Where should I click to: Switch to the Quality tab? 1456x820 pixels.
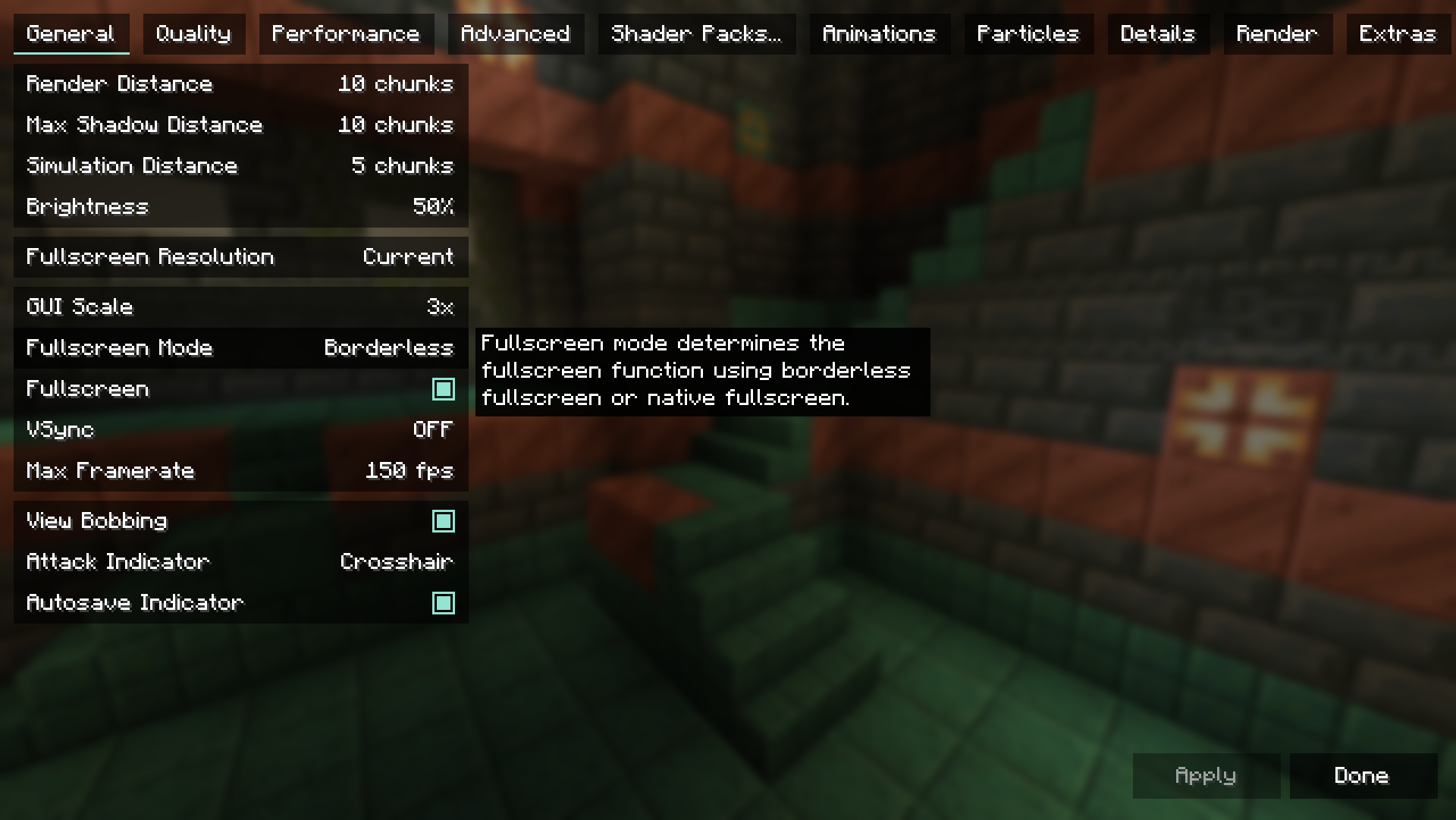[195, 33]
